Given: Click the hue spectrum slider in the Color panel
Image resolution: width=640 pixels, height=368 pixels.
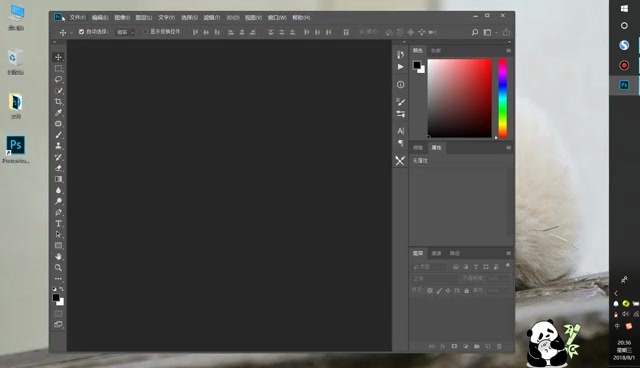Looking at the screenshot, I should coord(503,98).
